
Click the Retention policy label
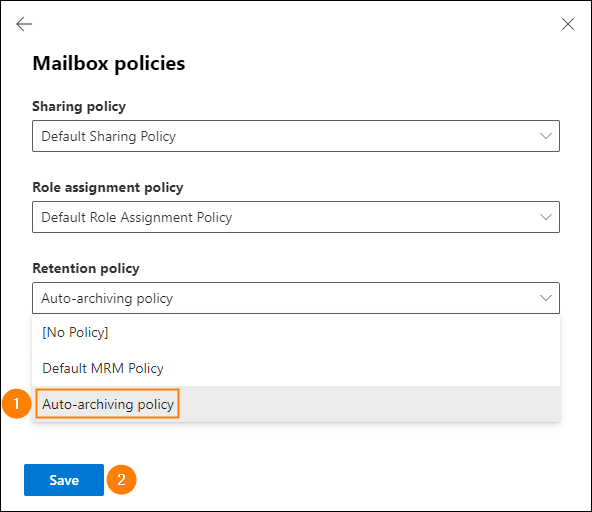86,268
